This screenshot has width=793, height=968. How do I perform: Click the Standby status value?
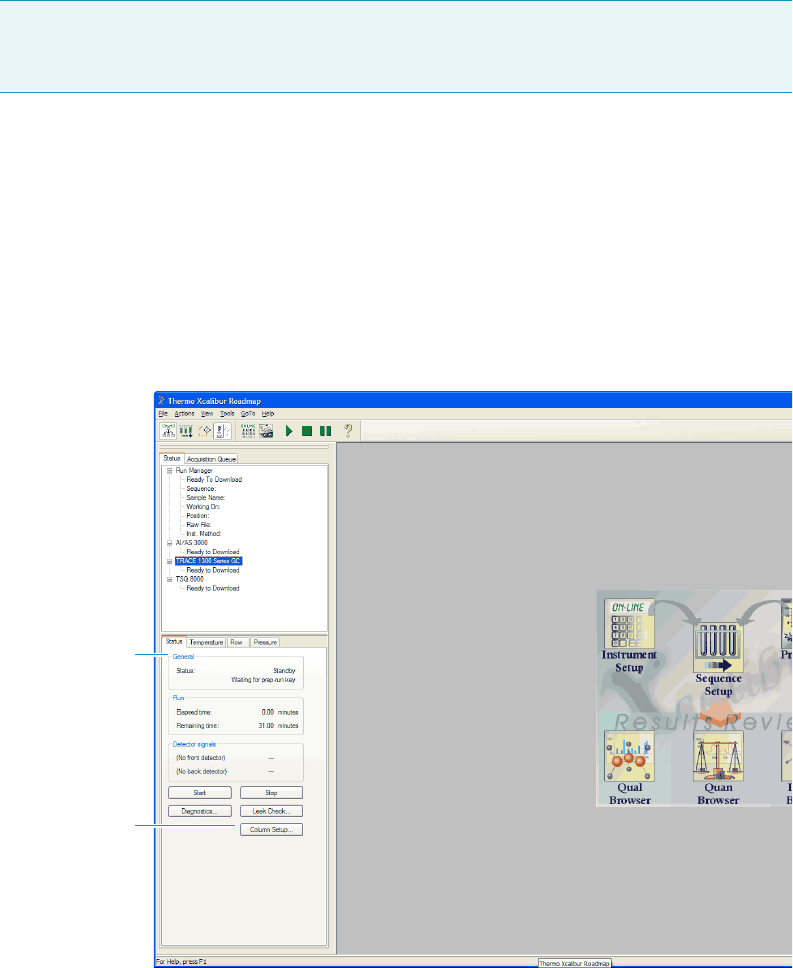point(284,670)
